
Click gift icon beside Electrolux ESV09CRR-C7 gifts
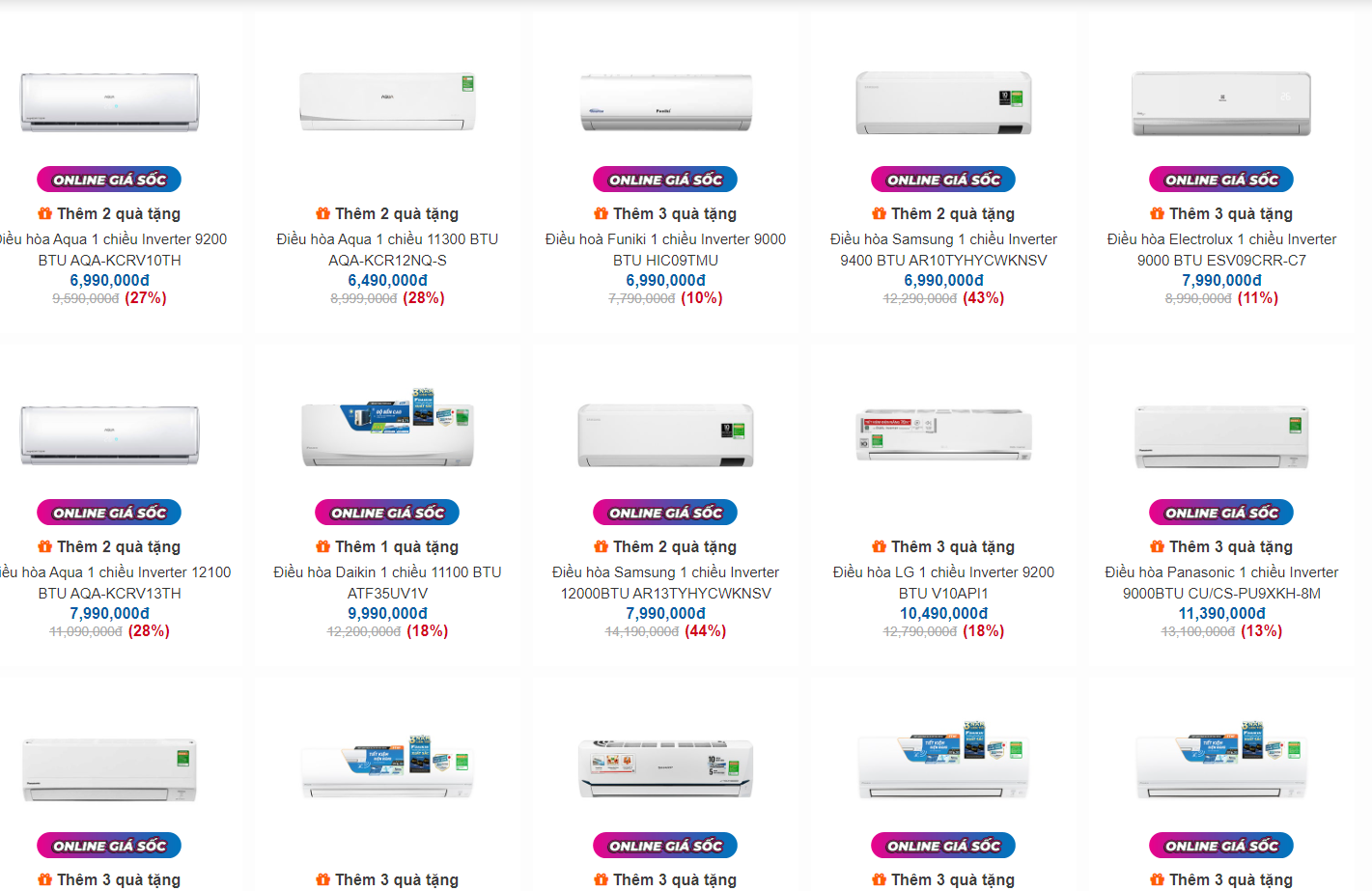click(x=1157, y=213)
